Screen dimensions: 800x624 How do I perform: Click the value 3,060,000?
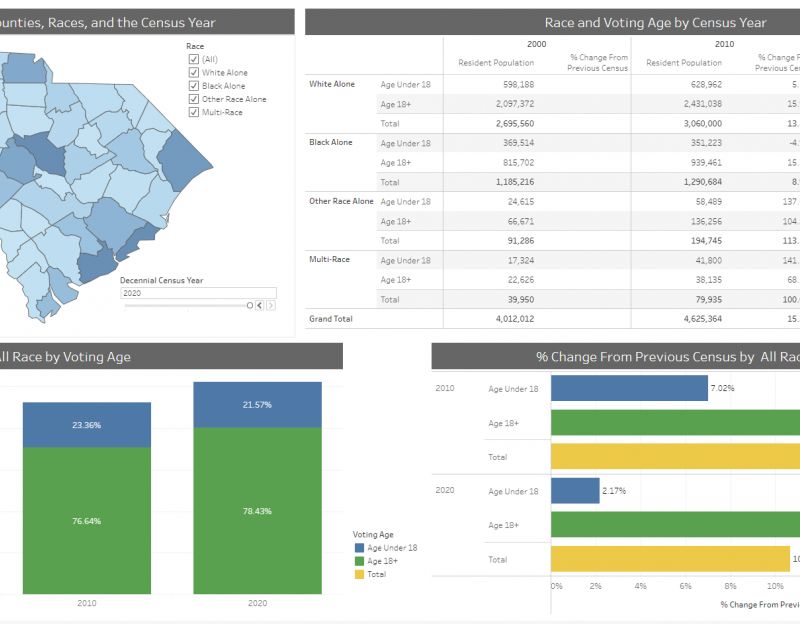703,123
